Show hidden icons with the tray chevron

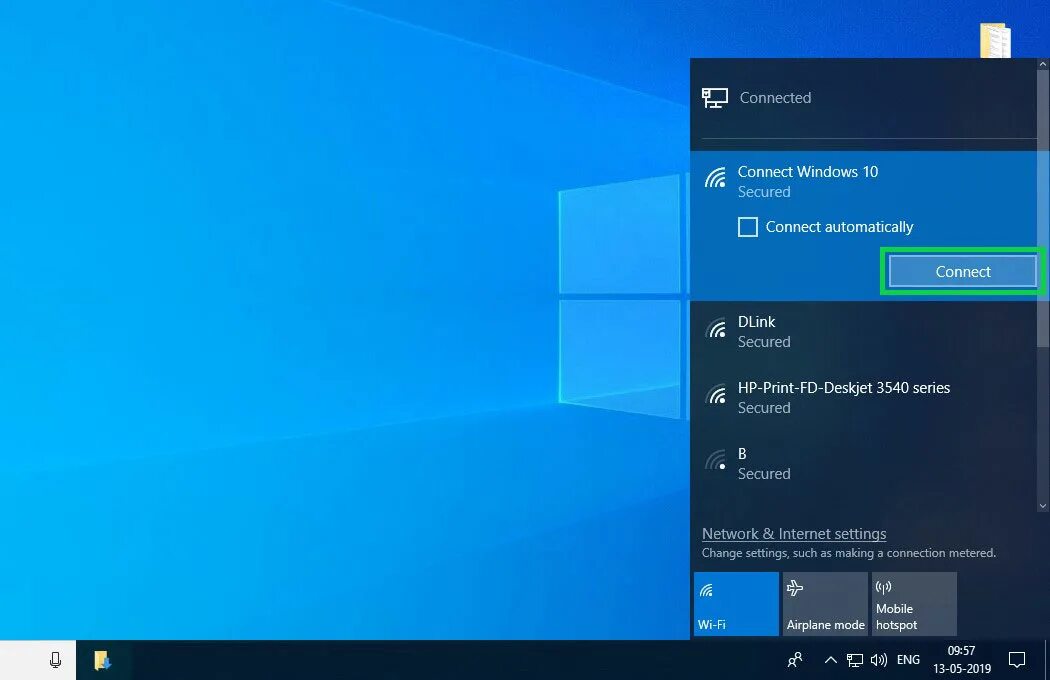(830, 660)
